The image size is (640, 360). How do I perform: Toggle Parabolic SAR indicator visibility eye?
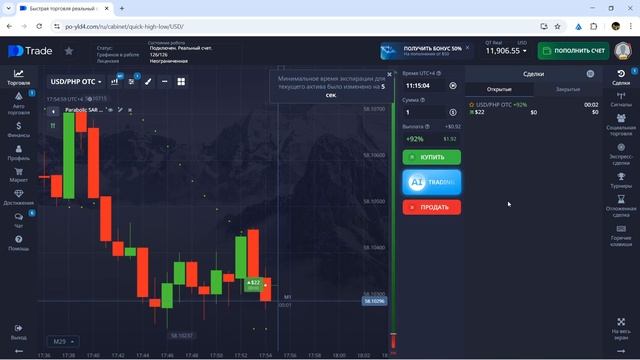[x=110, y=110]
